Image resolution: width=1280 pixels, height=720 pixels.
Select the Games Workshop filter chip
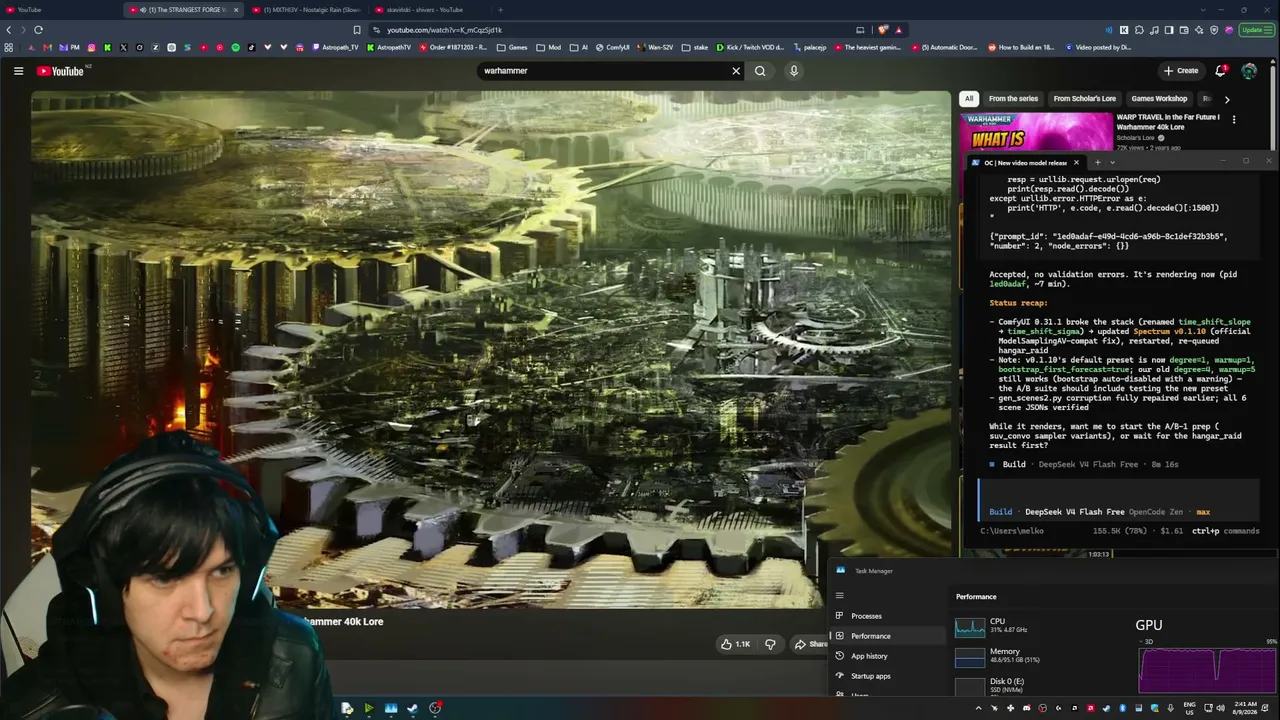[1159, 99]
